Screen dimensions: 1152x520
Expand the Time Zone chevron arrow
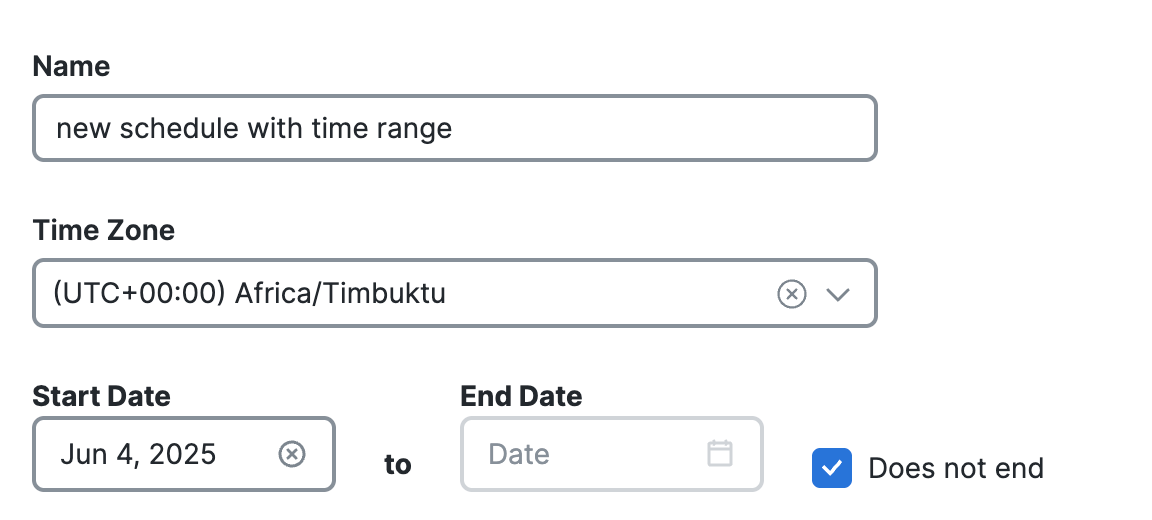coord(838,295)
